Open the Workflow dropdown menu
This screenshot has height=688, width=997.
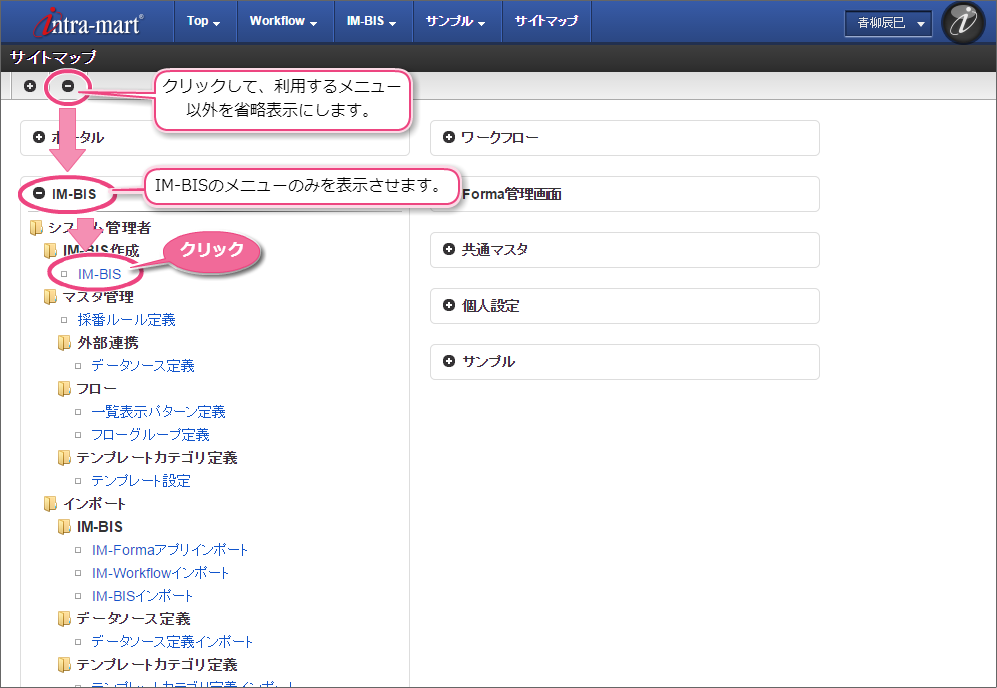[284, 21]
